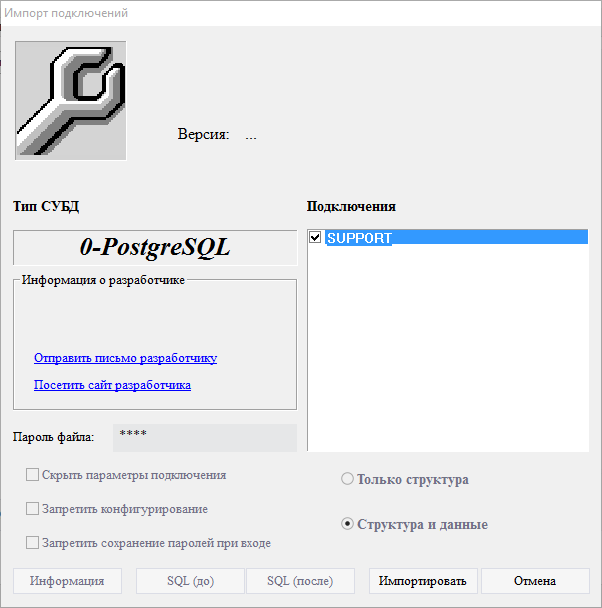The width and height of the screenshot is (602, 608).
Task: Select 'Только структура' radio option
Action: [x=347, y=479]
